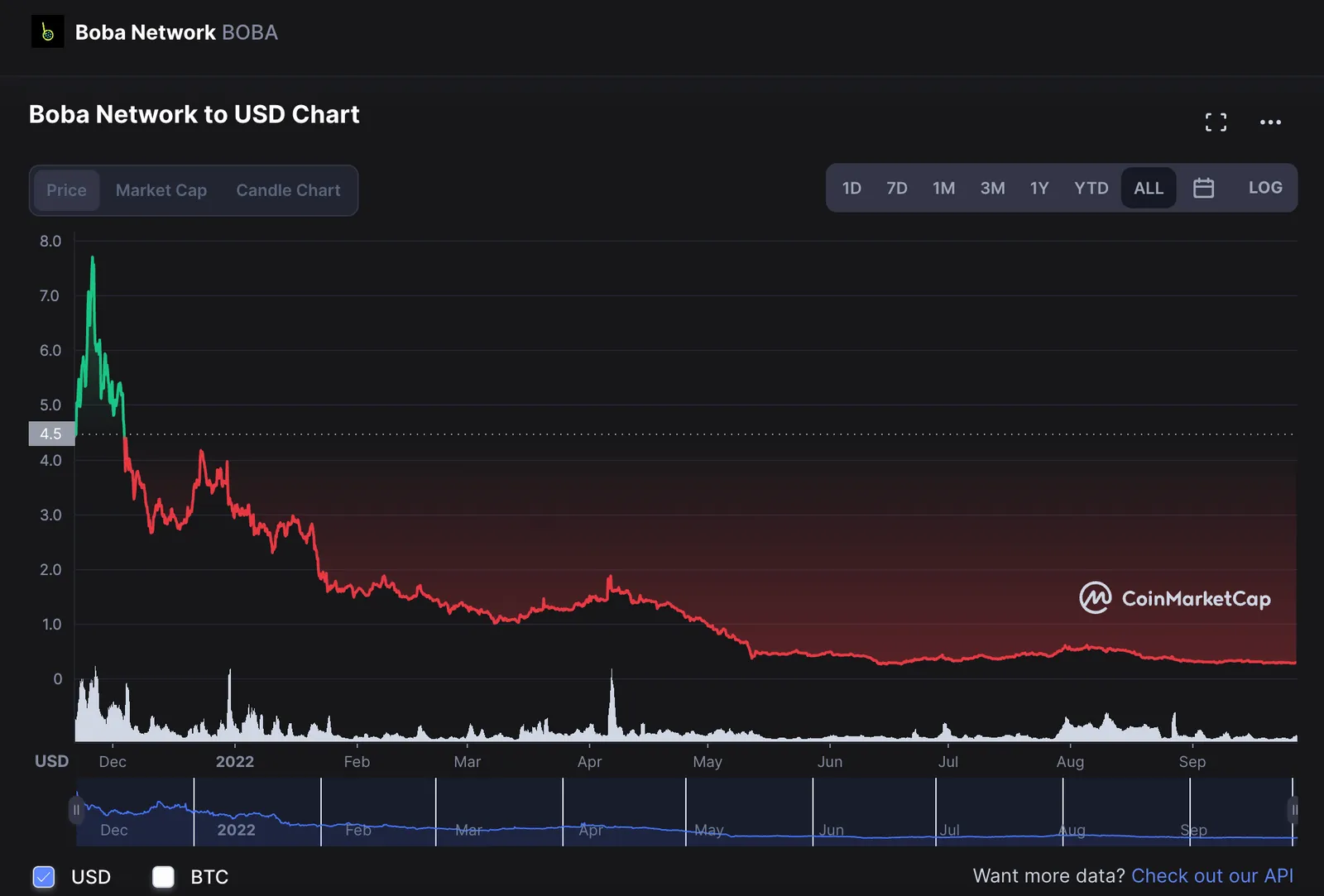Grab the left range selector handle
1324x896 pixels.
[76, 810]
